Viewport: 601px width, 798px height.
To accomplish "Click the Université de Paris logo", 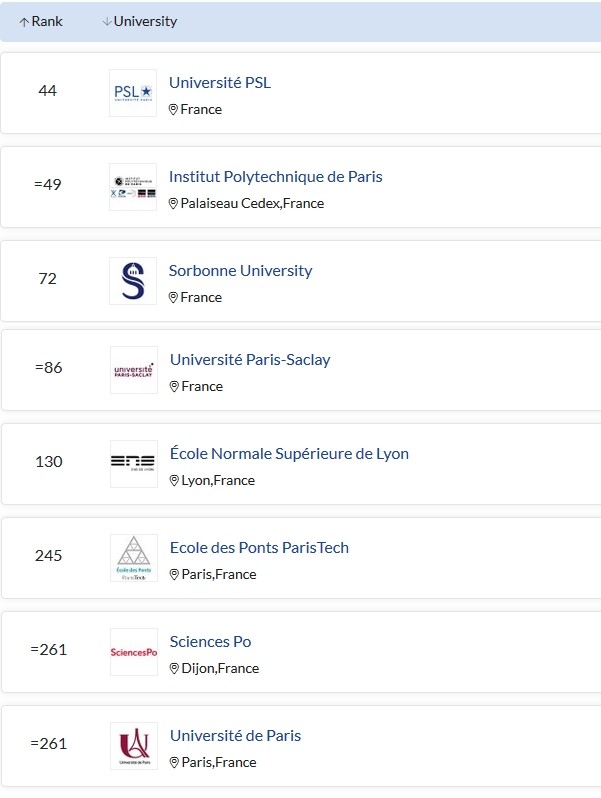I will [x=134, y=746].
